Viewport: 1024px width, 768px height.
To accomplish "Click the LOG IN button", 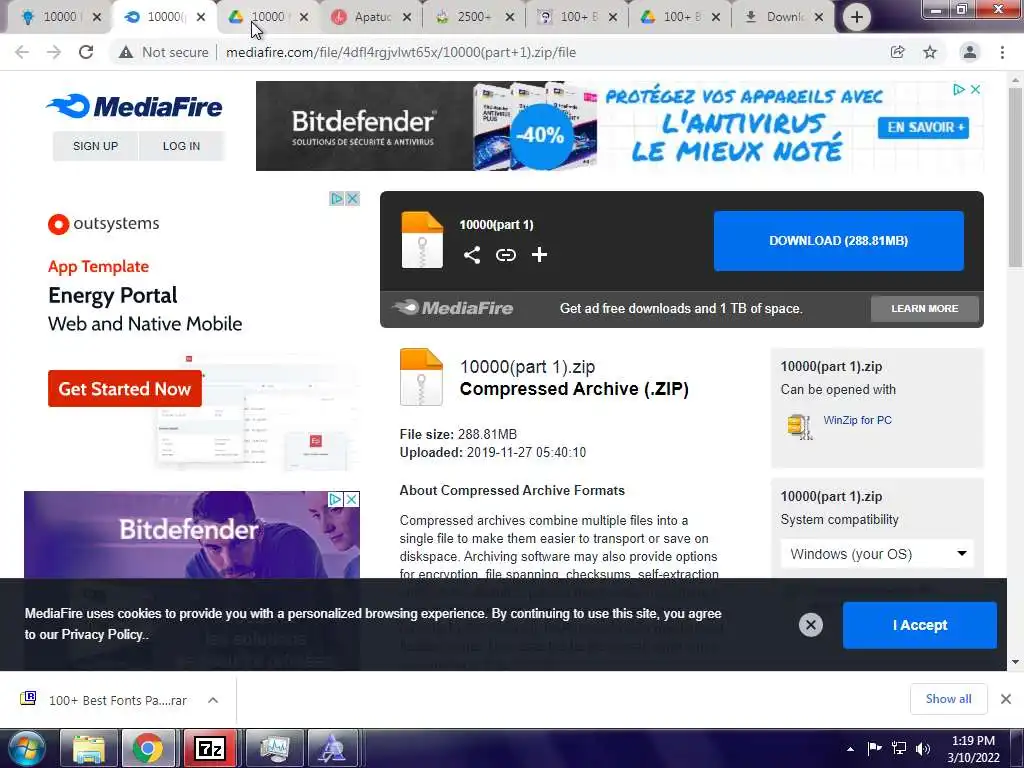I will (x=181, y=146).
